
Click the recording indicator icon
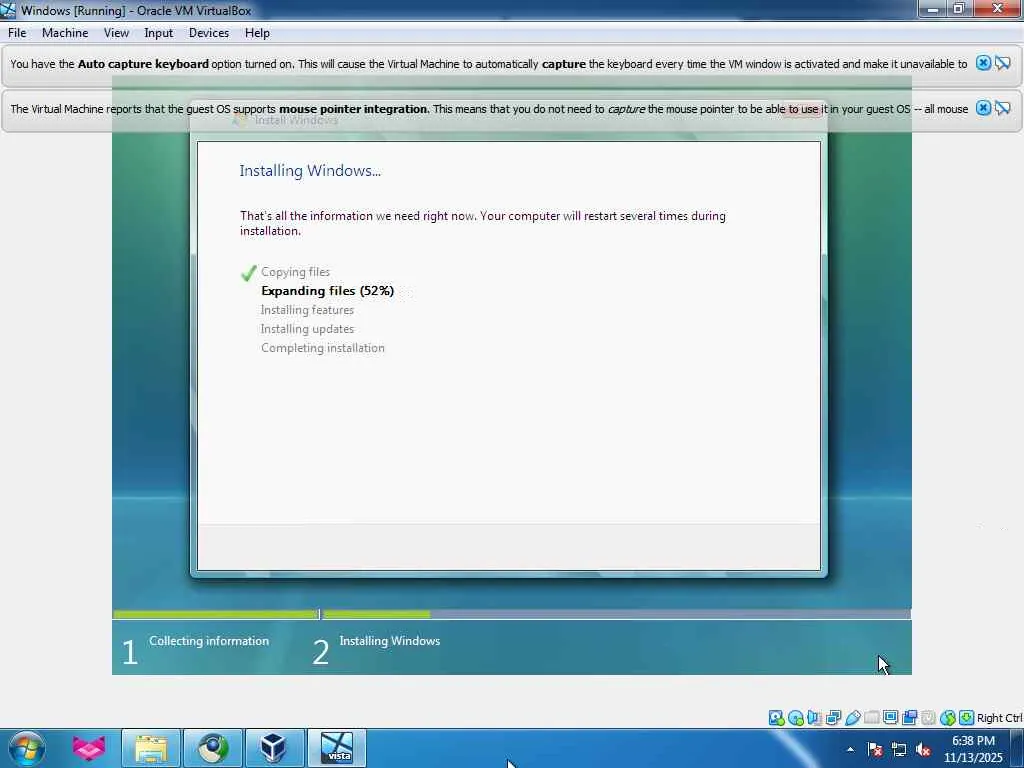[909, 718]
